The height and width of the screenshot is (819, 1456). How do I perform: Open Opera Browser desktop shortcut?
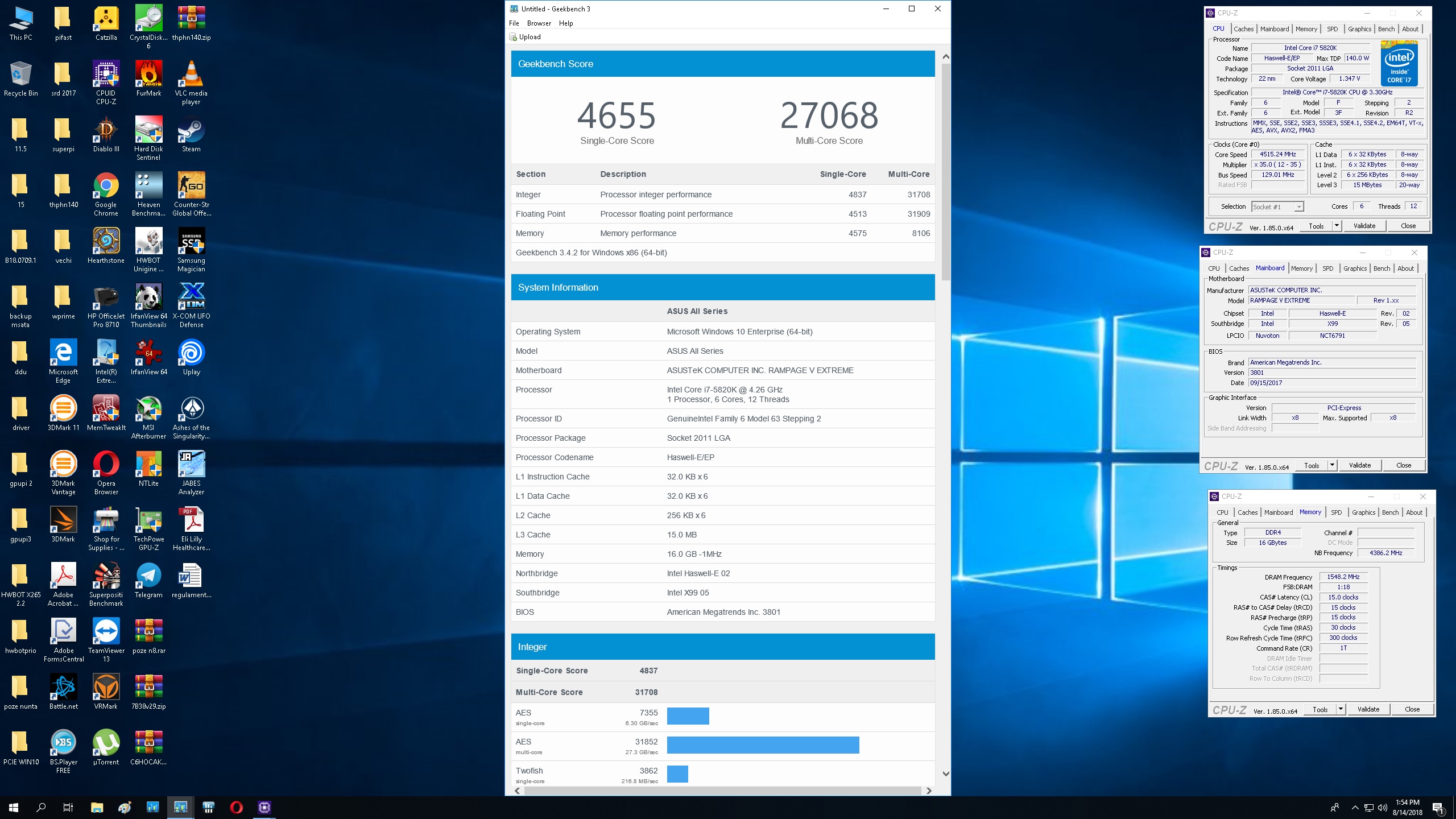point(106,473)
